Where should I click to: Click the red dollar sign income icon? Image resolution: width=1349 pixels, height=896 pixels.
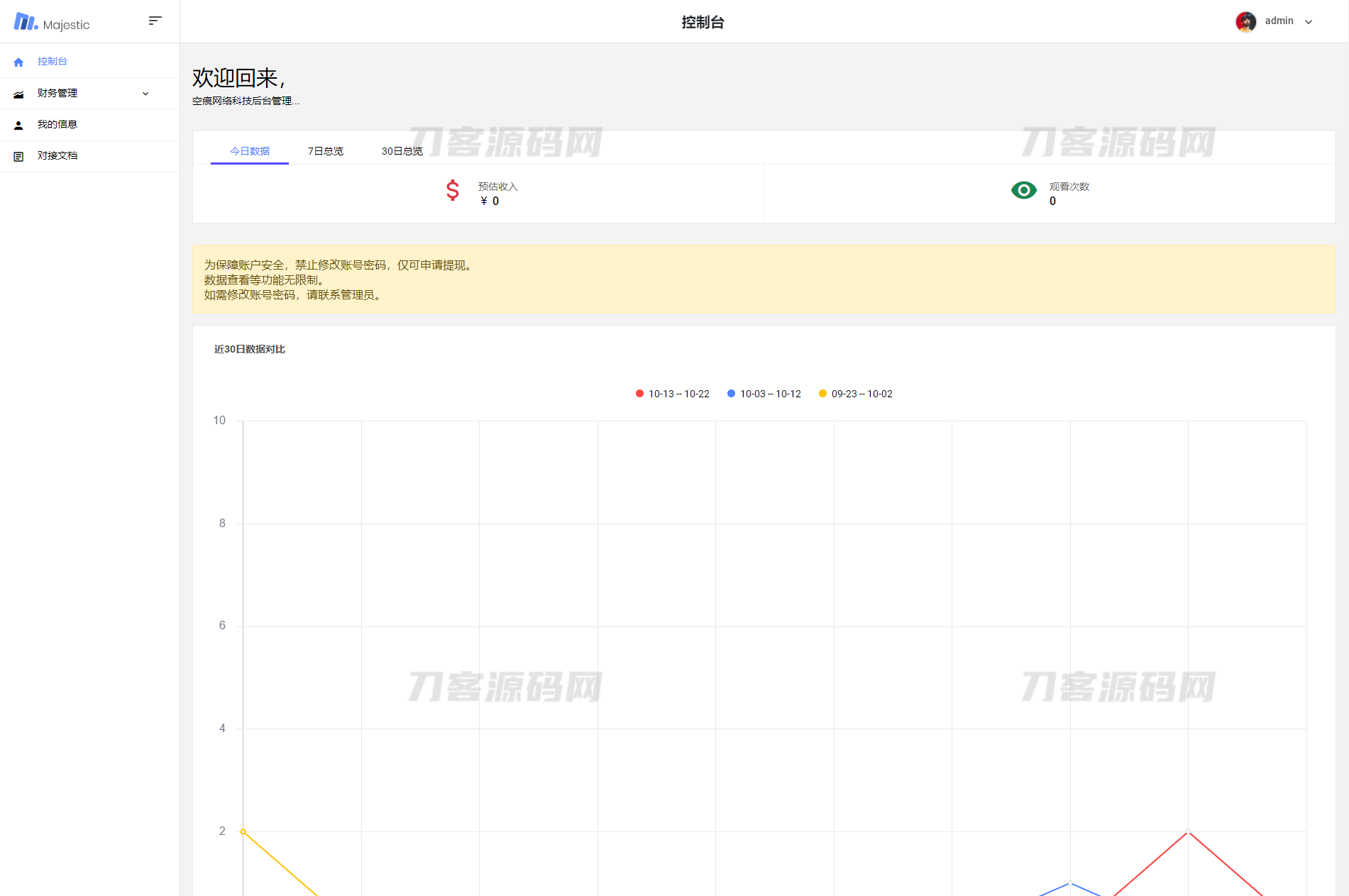(452, 190)
